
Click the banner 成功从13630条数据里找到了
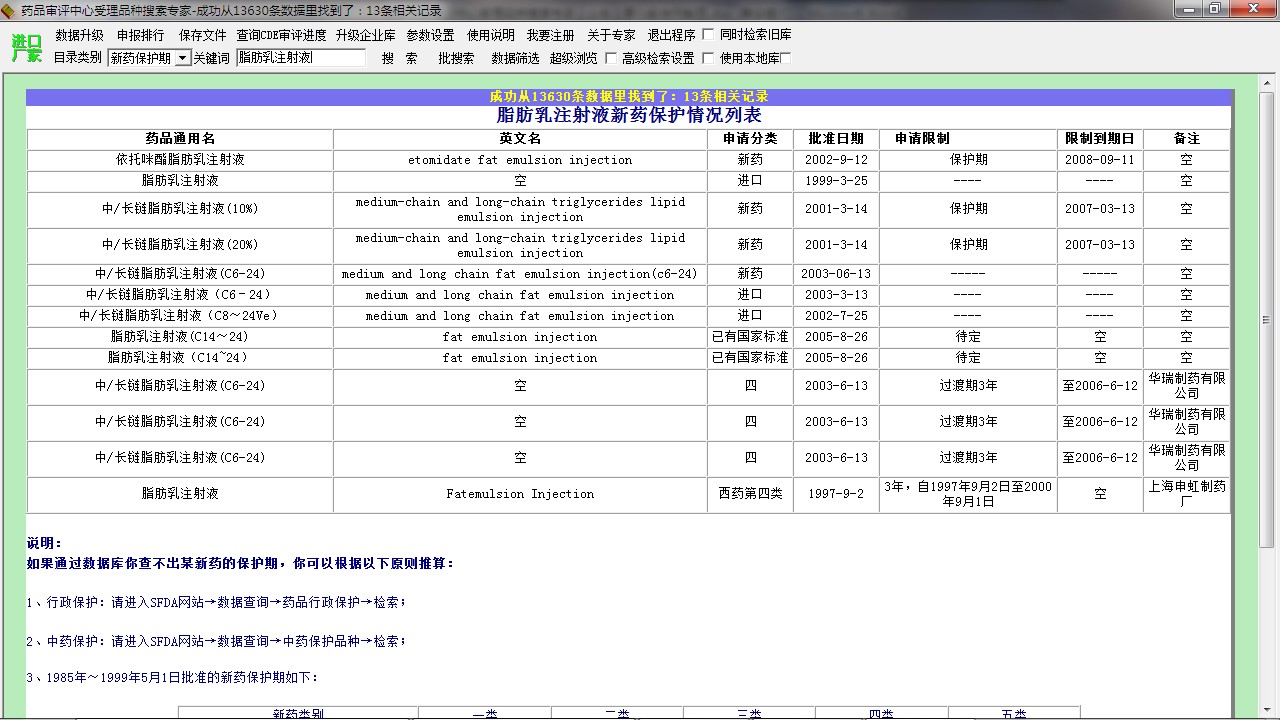point(629,97)
